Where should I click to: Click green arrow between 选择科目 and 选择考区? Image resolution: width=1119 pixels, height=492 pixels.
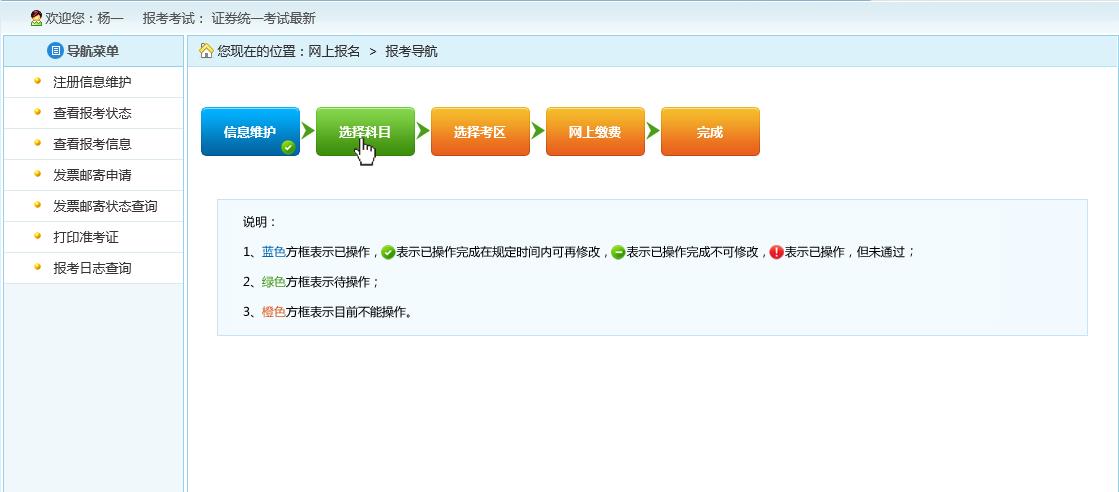pos(423,131)
